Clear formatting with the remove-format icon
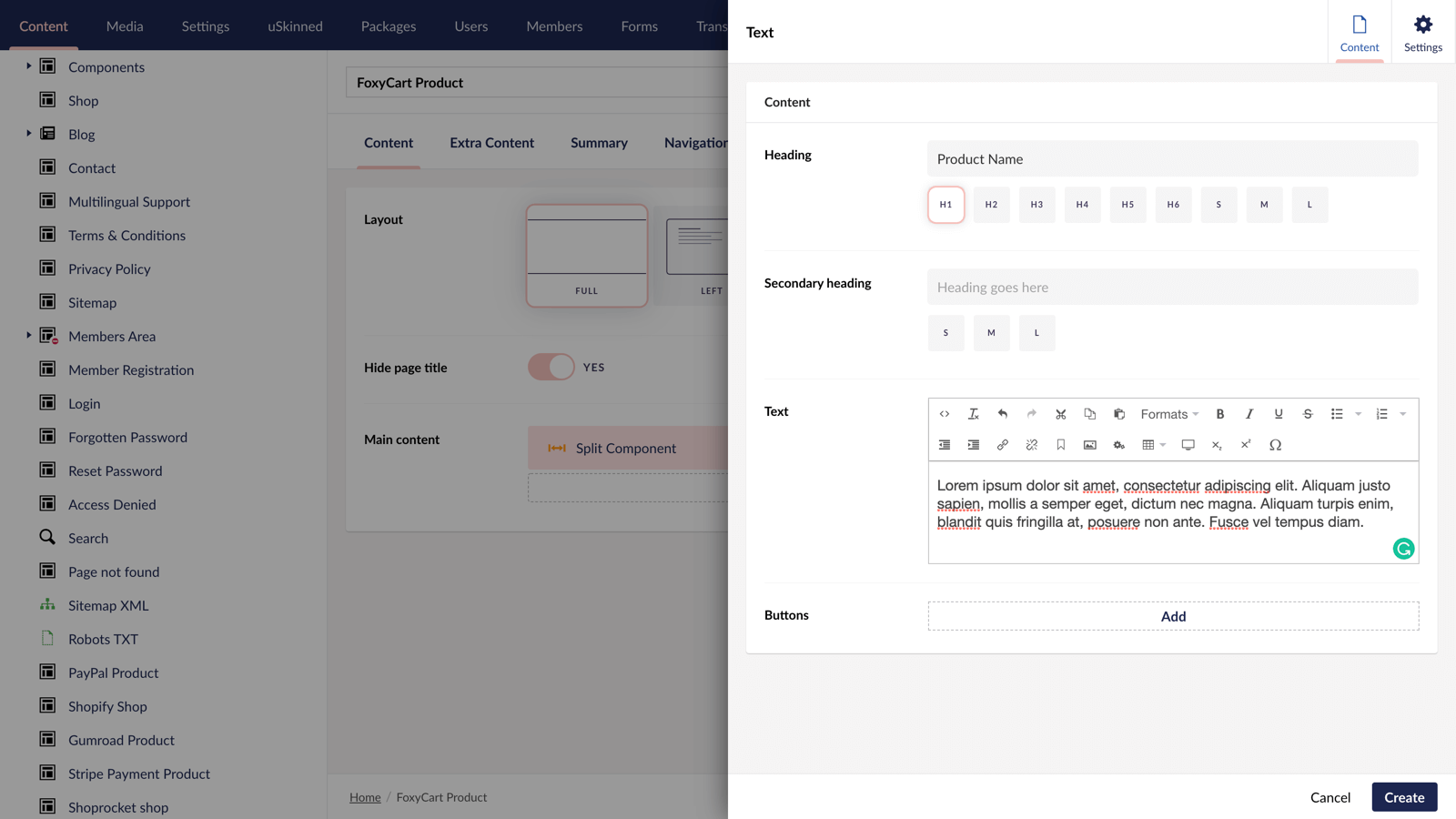1456x819 pixels. 973,414
